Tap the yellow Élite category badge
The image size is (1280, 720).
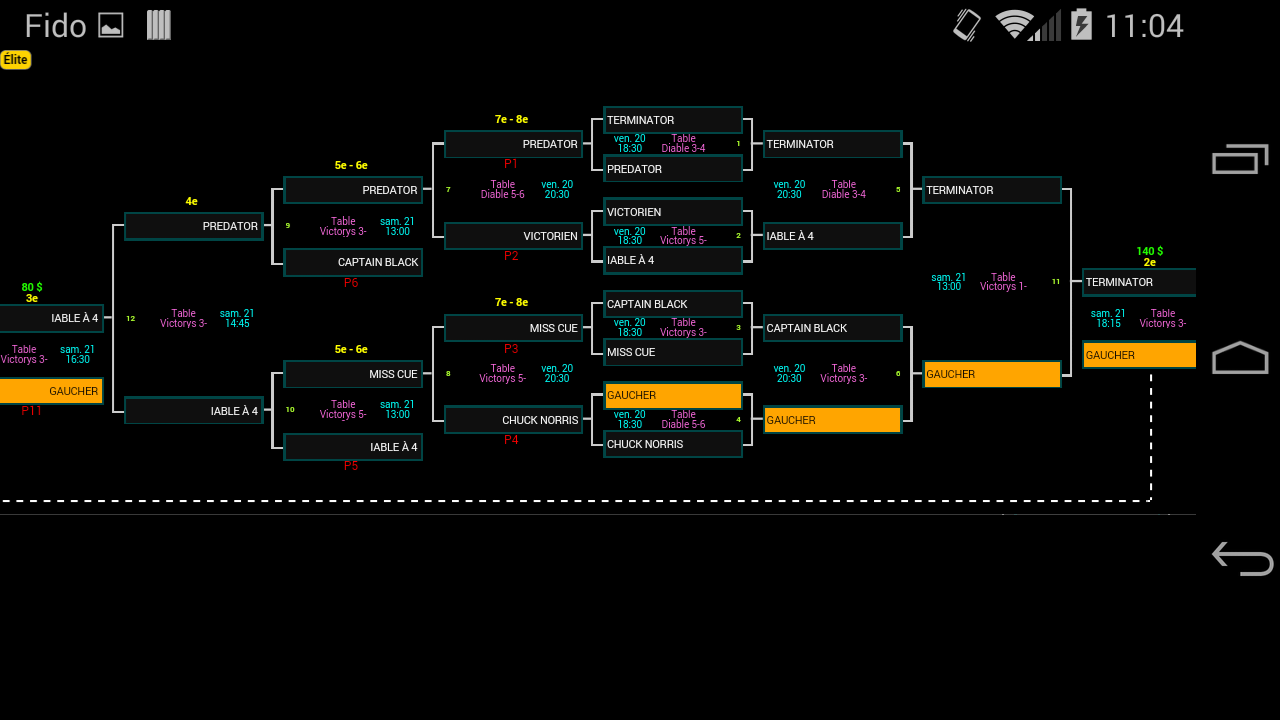pyautogui.click(x=16, y=60)
